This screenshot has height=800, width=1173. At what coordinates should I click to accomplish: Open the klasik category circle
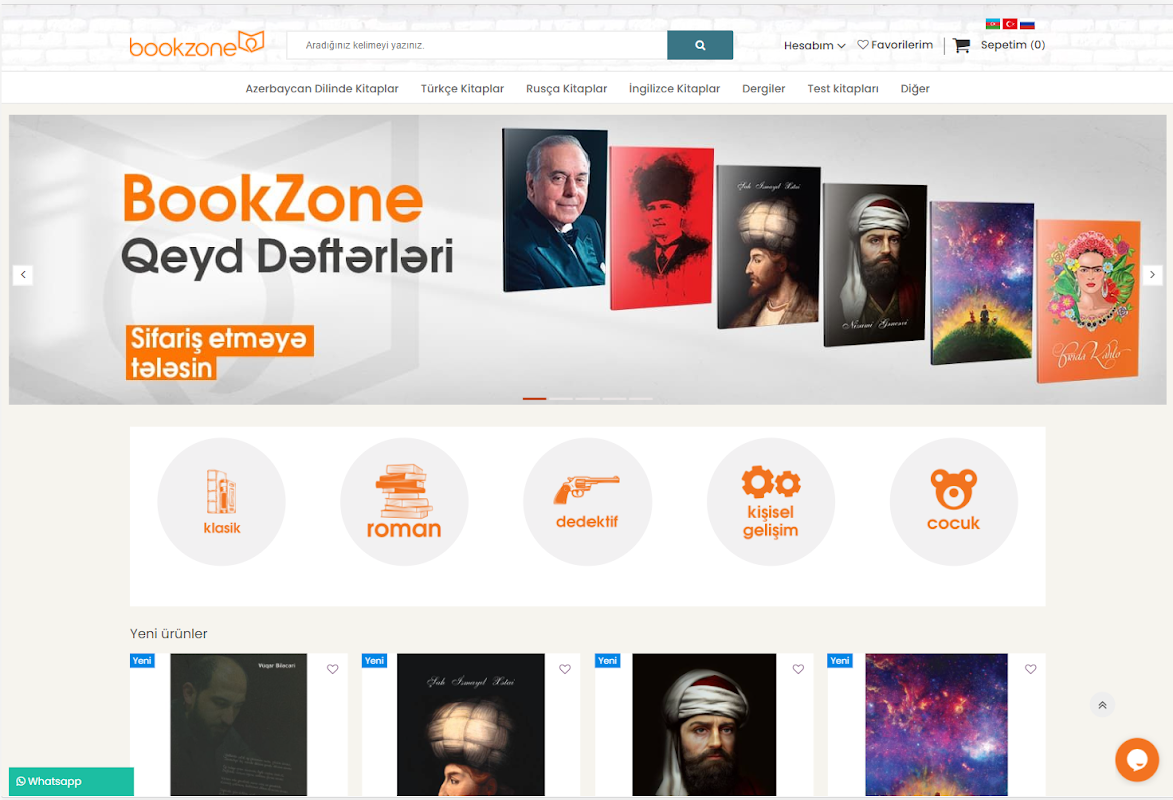point(221,501)
